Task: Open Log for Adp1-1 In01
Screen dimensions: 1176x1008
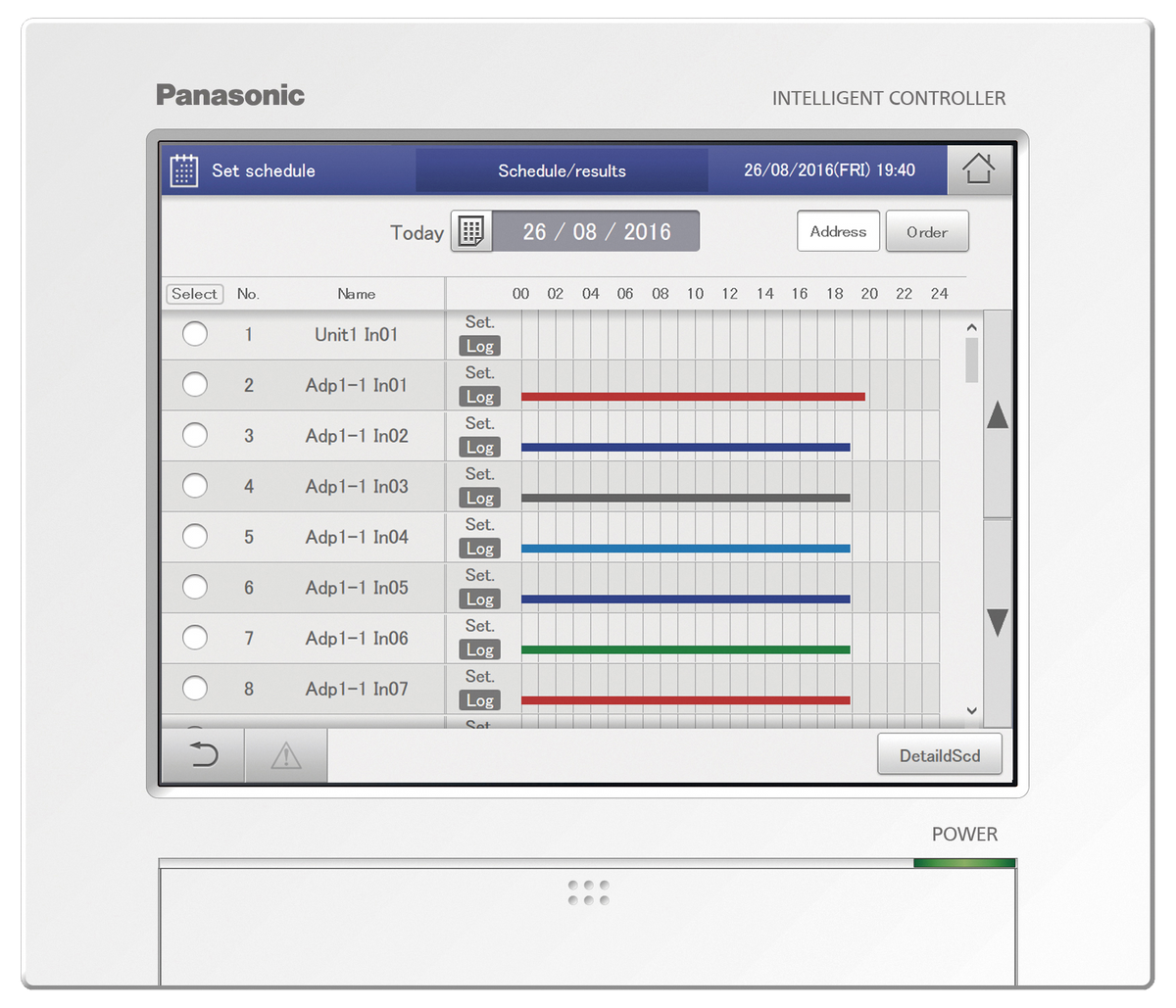Action: click(x=480, y=397)
